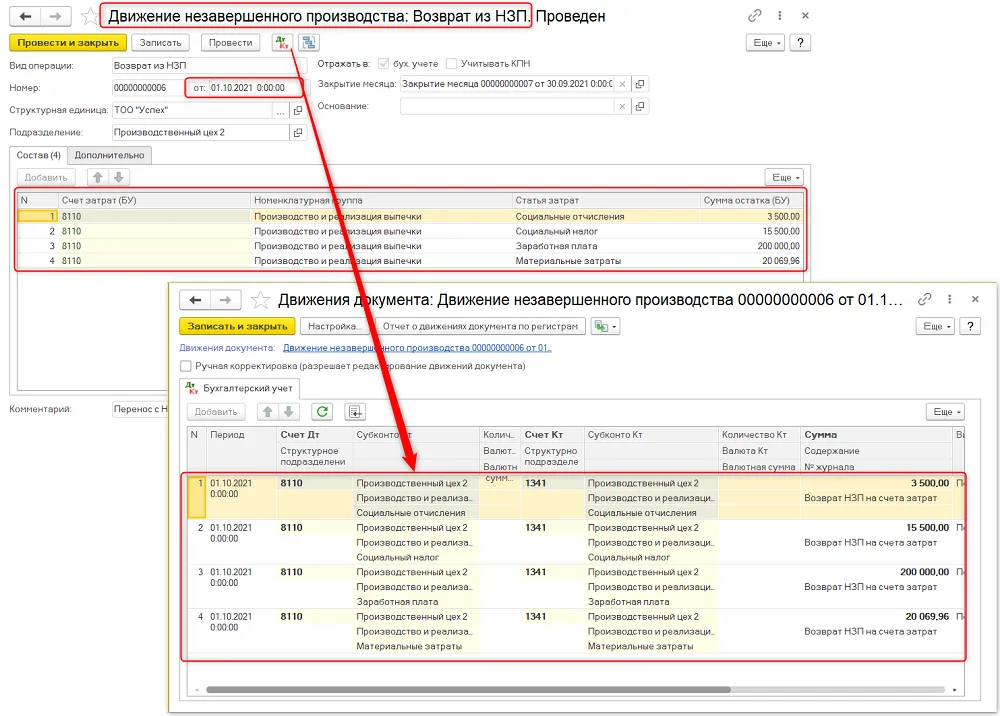Move row up in Состав table

[98, 177]
